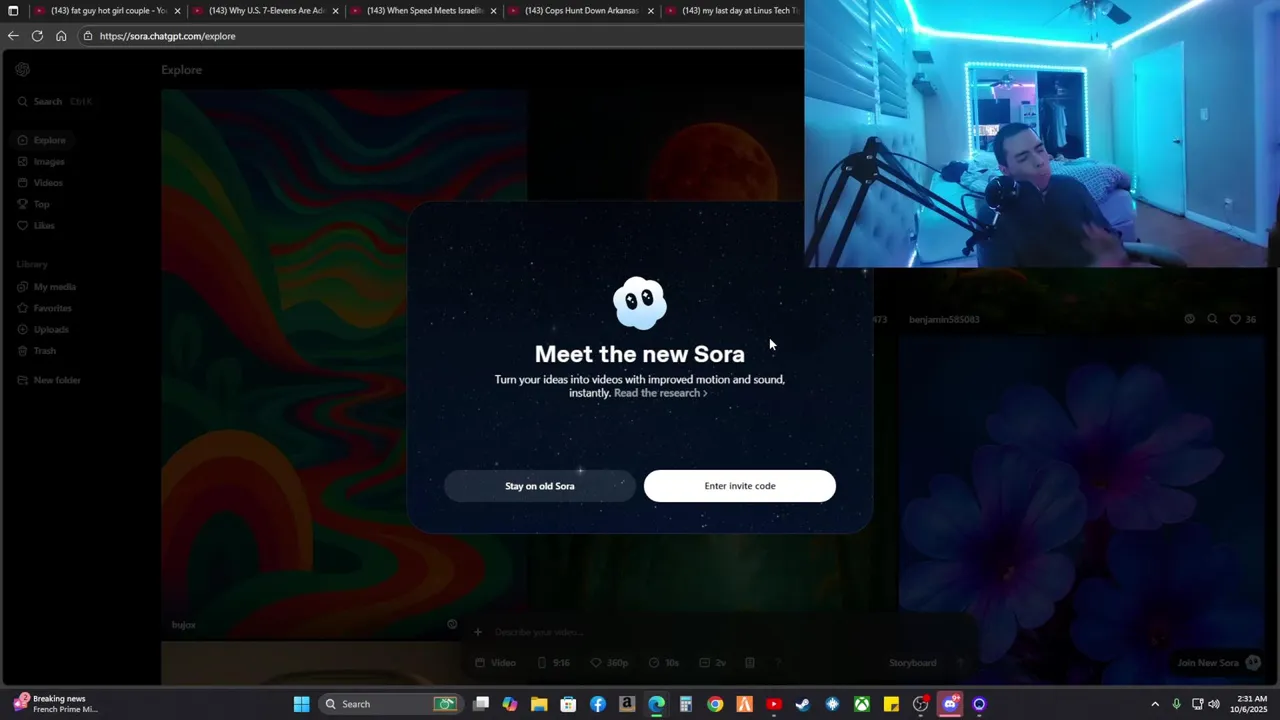Click the Join New Sora button
1280x720 pixels.
coord(1219,663)
